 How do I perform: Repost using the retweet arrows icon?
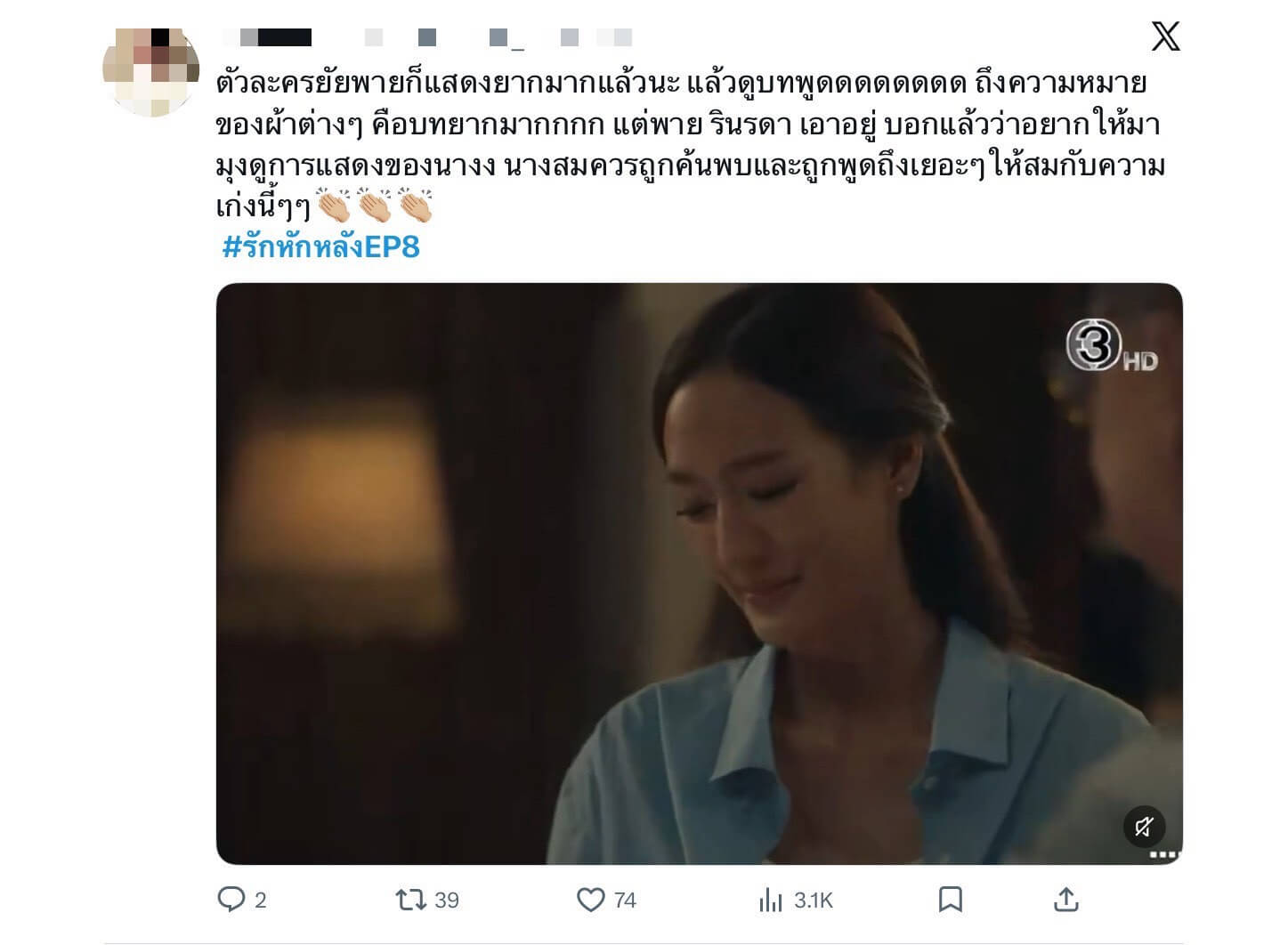tap(410, 900)
